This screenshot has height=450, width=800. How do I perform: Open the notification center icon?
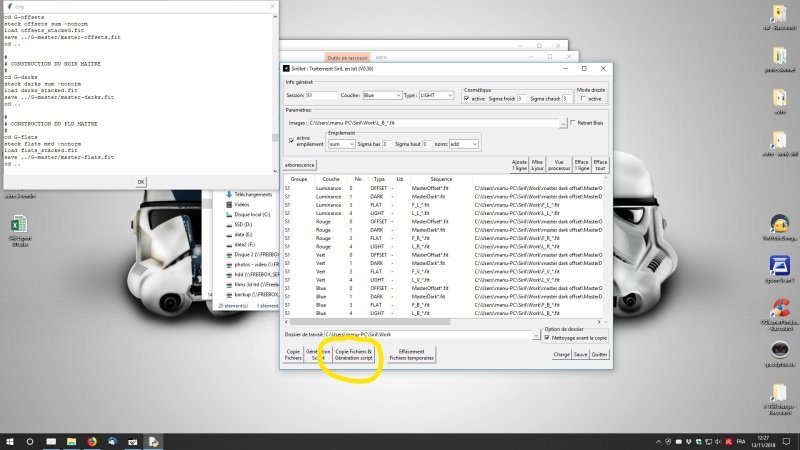click(786, 441)
